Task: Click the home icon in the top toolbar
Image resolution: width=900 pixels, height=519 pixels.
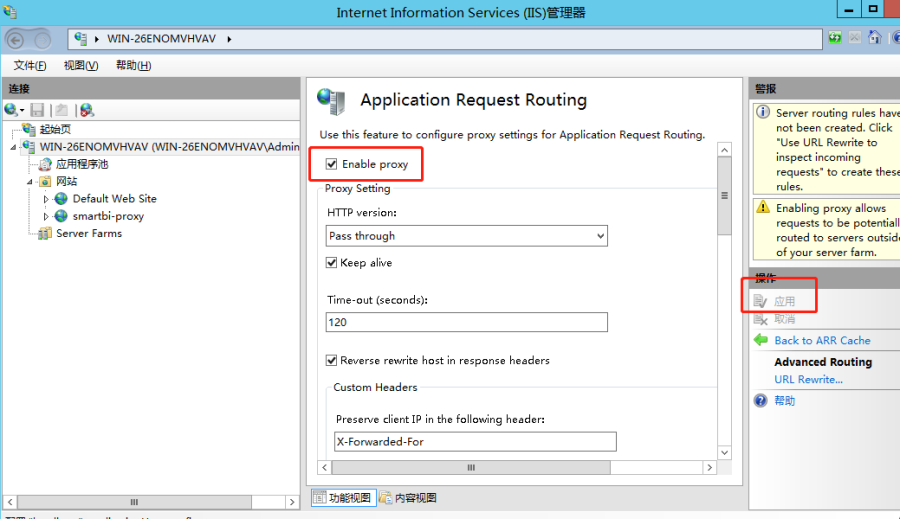Action: [874, 38]
